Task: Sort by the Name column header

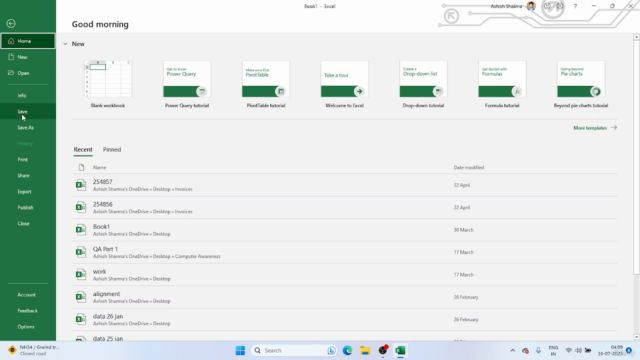Action: pyautogui.click(x=99, y=167)
